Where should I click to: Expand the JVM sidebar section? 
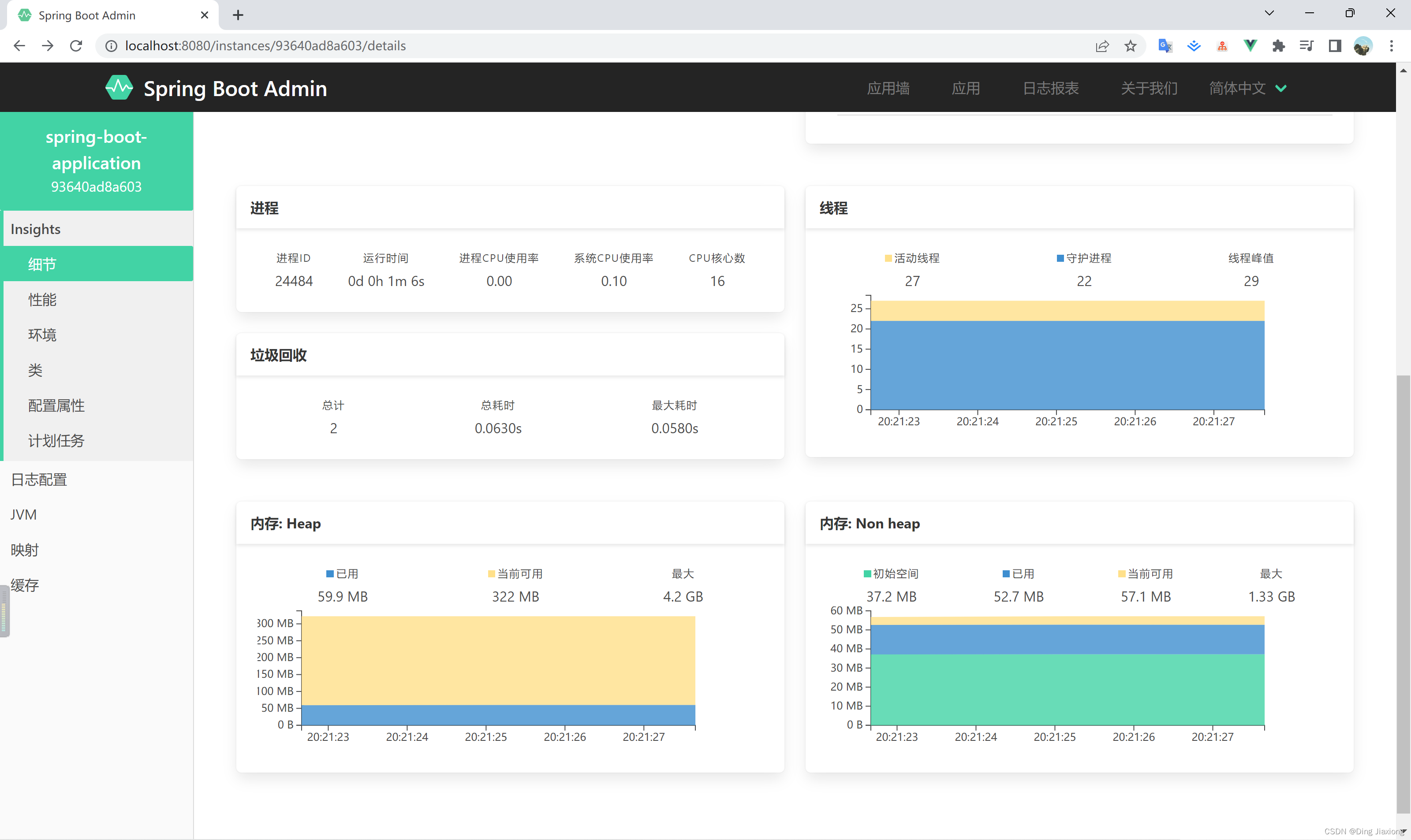click(96, 514)
